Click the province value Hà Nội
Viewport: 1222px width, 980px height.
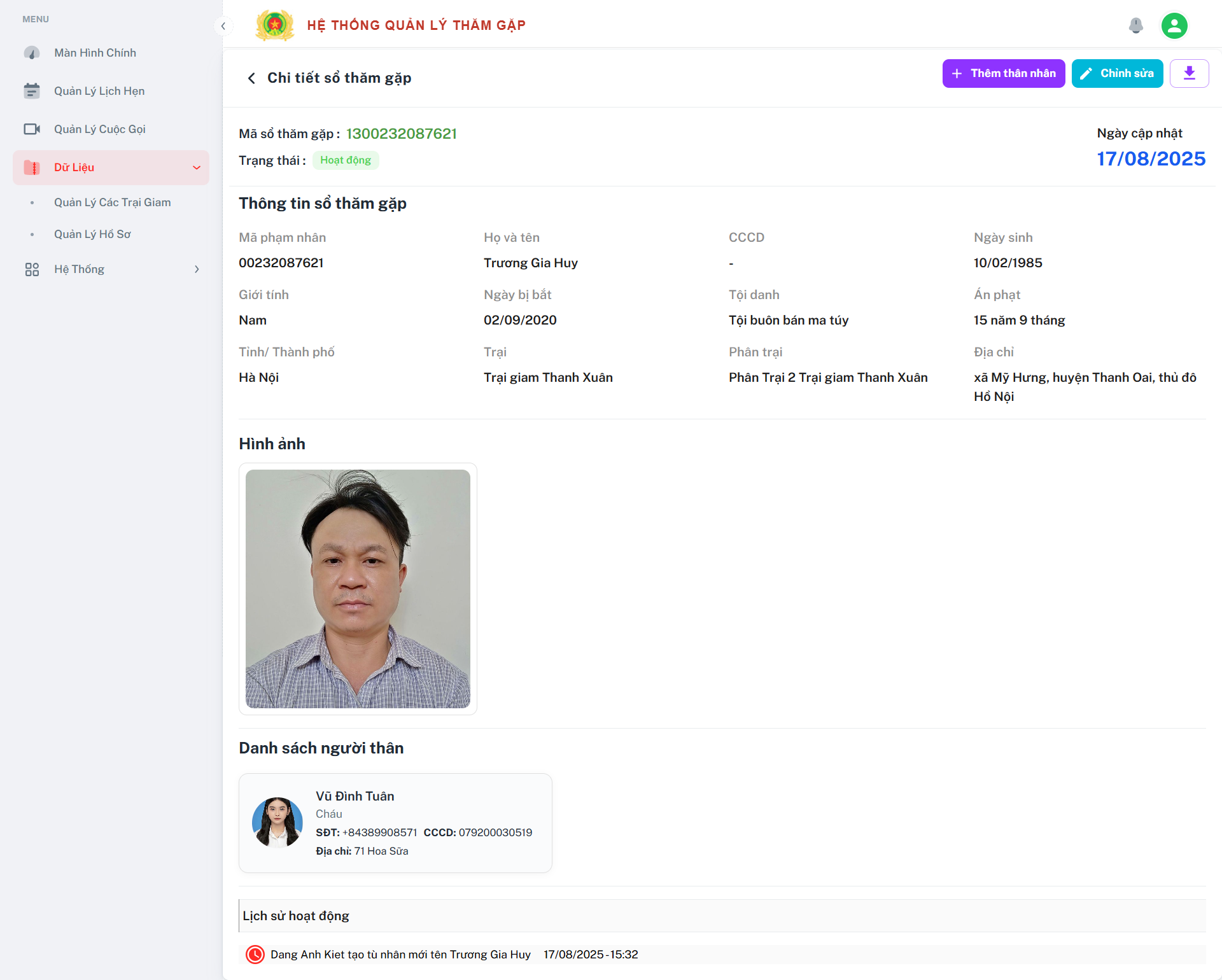259,377
